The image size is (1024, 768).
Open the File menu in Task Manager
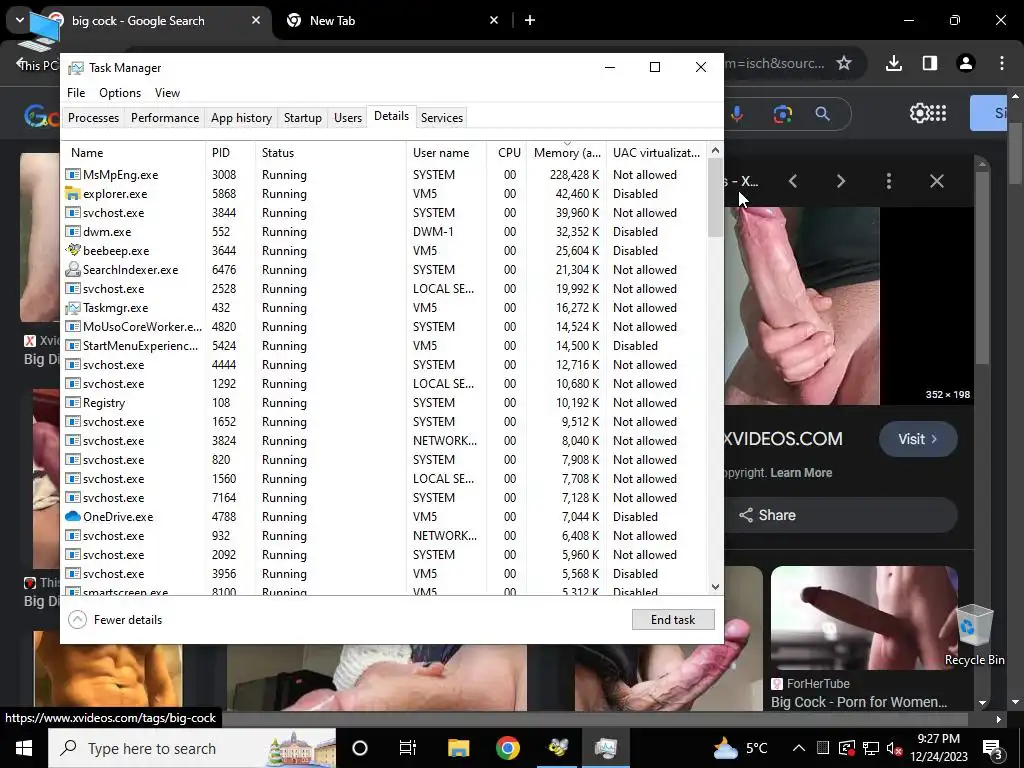coord(76,93)
